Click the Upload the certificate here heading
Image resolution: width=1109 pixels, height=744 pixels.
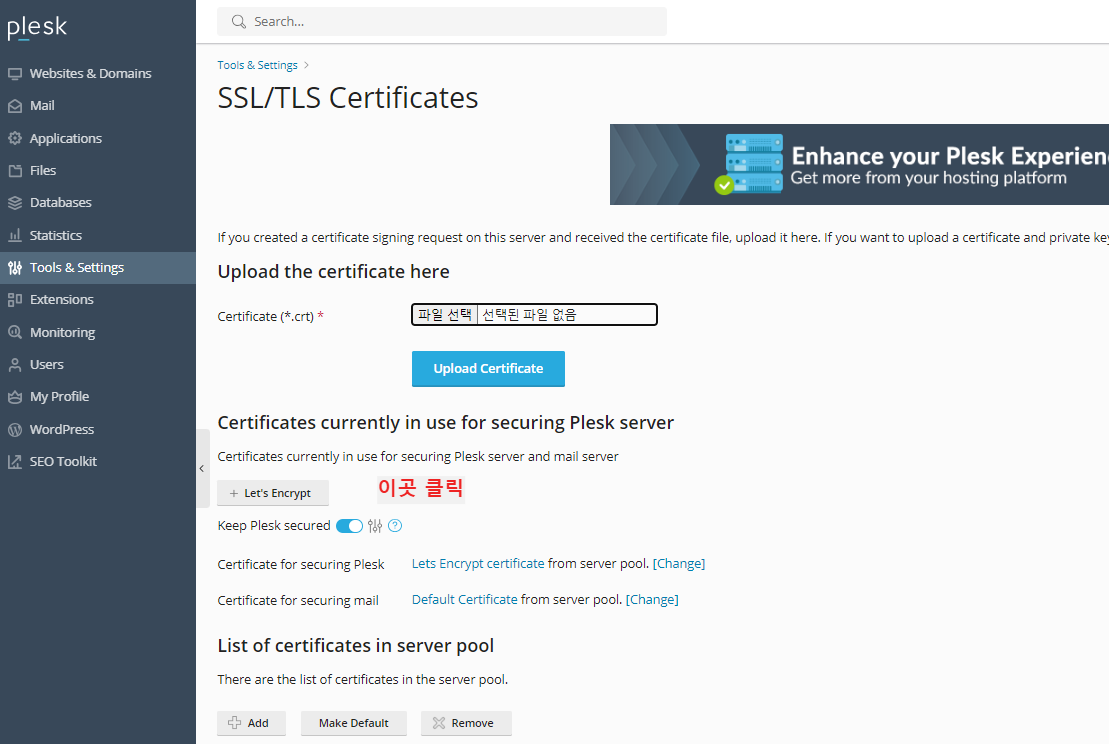(x=333, y=272)
